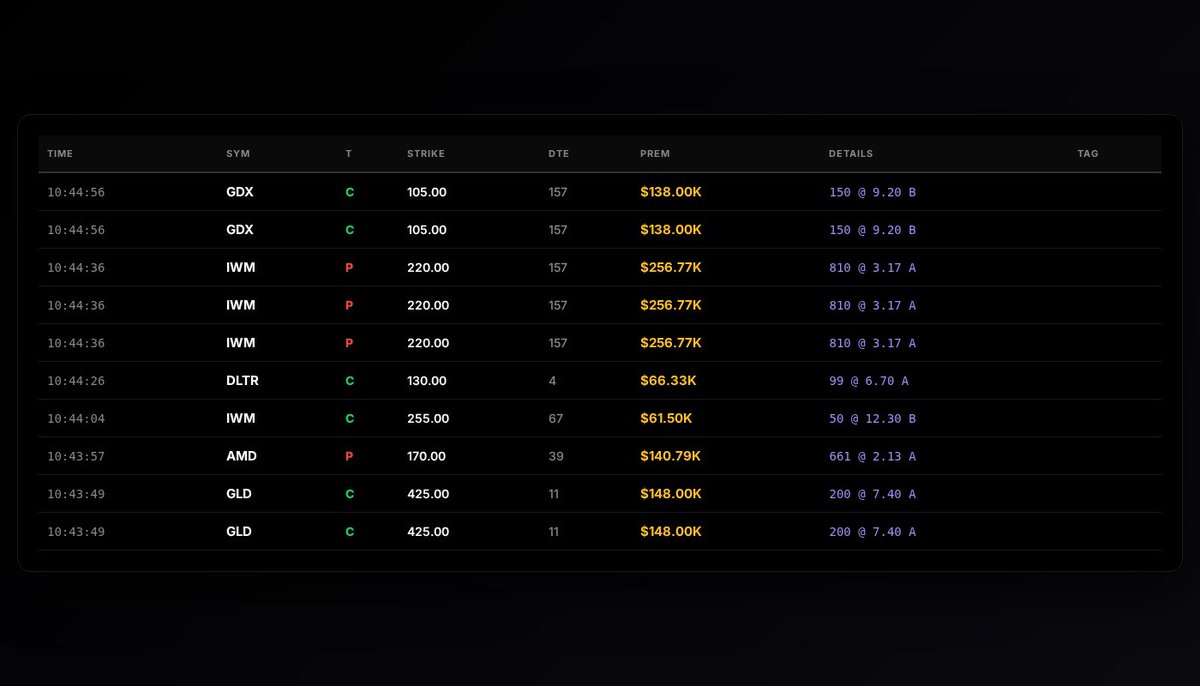Open the DLTR ticker symbol
1200x686 pixels.
(x=242, y=380)
